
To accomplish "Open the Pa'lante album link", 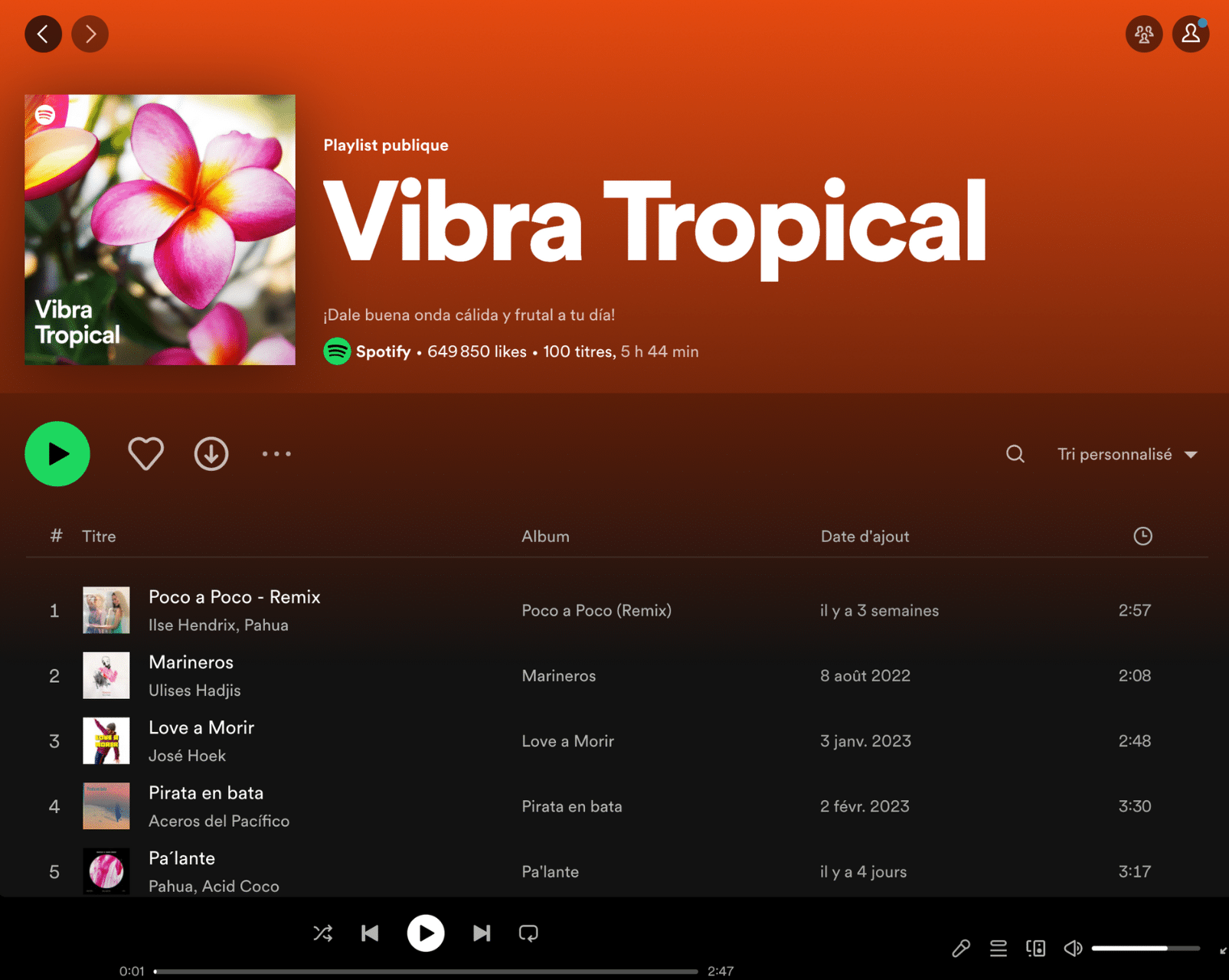I will [551, 871].
